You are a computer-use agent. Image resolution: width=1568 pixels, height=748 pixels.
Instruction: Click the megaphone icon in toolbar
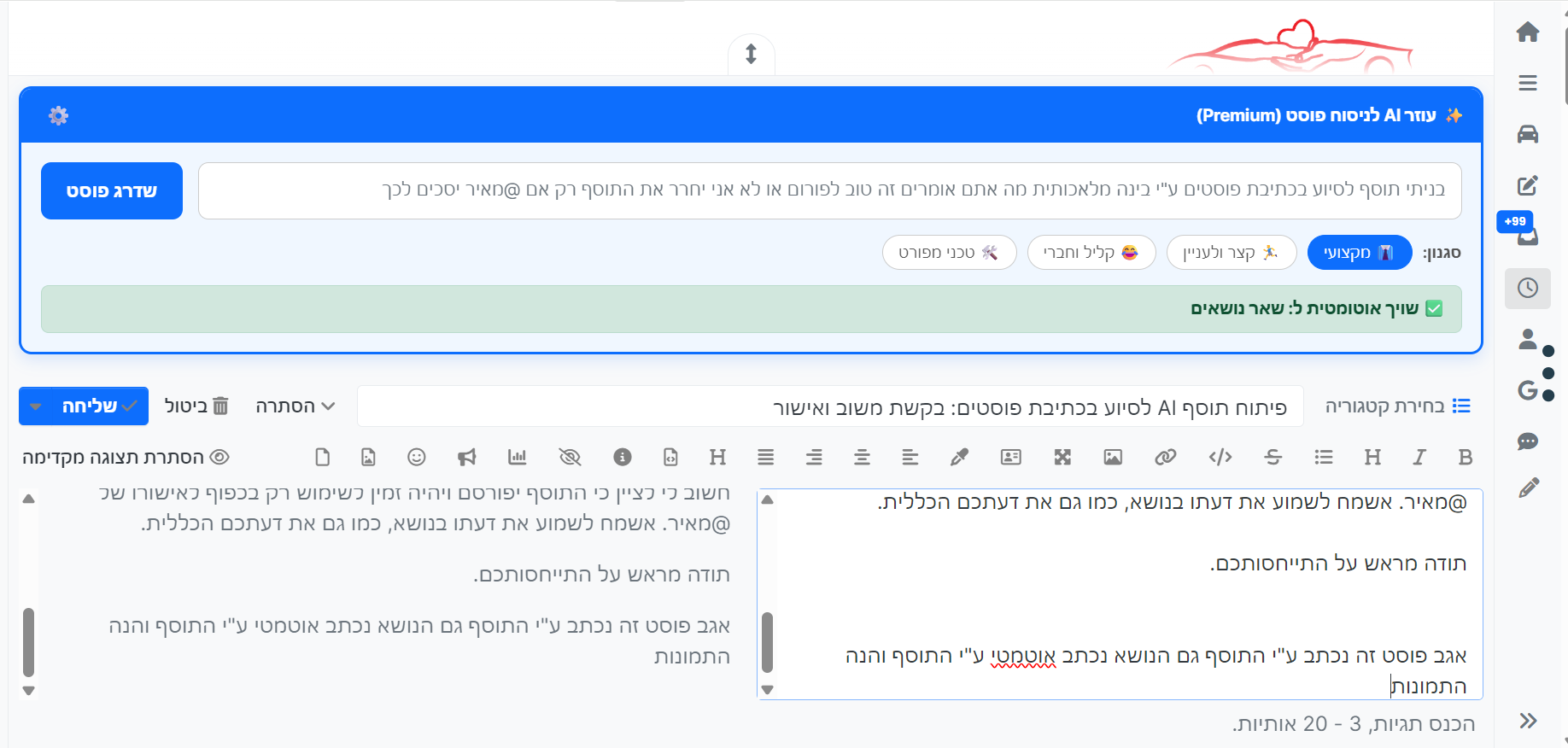(x=466, y=457)
